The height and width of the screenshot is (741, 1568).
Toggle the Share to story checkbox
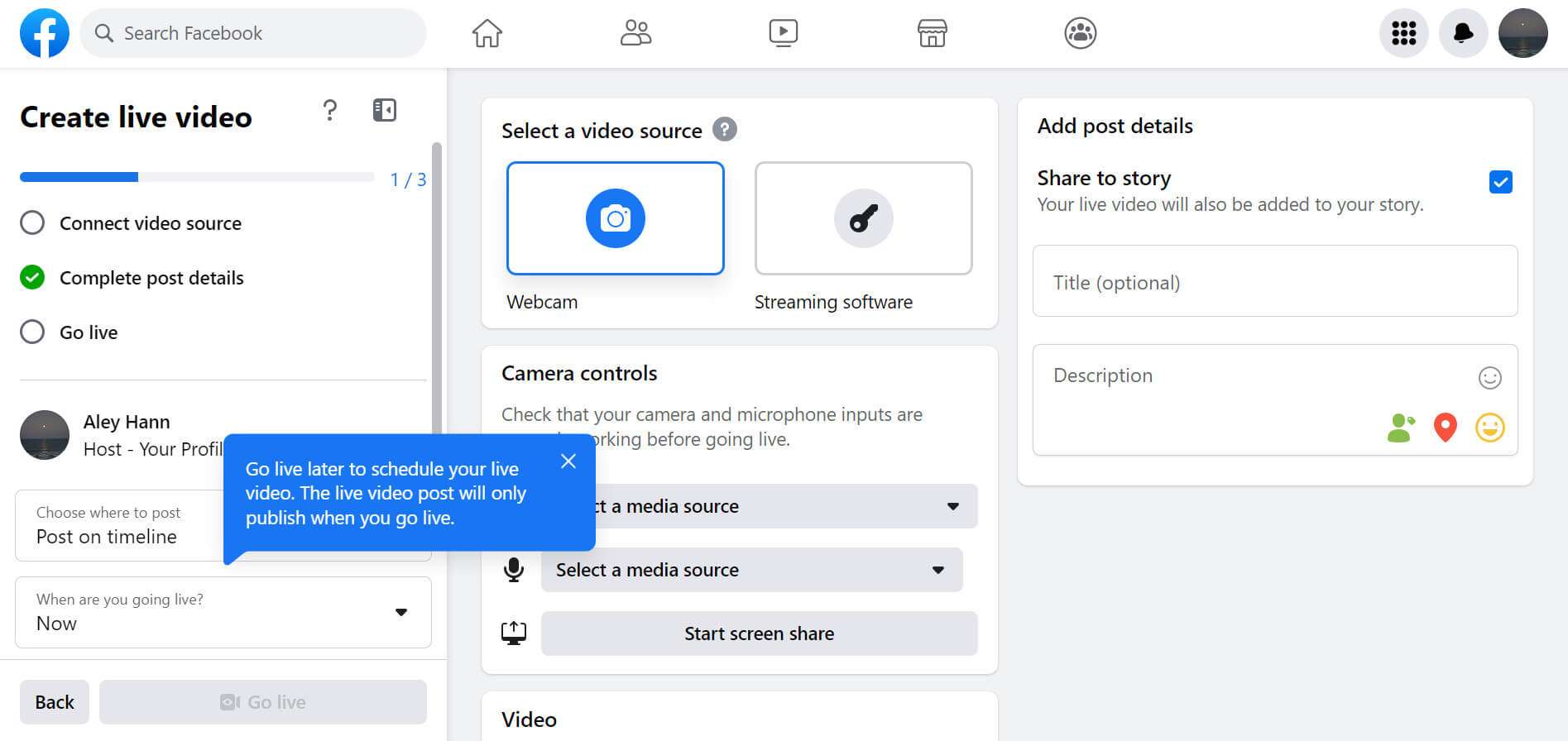click(x=1500, y=182)
